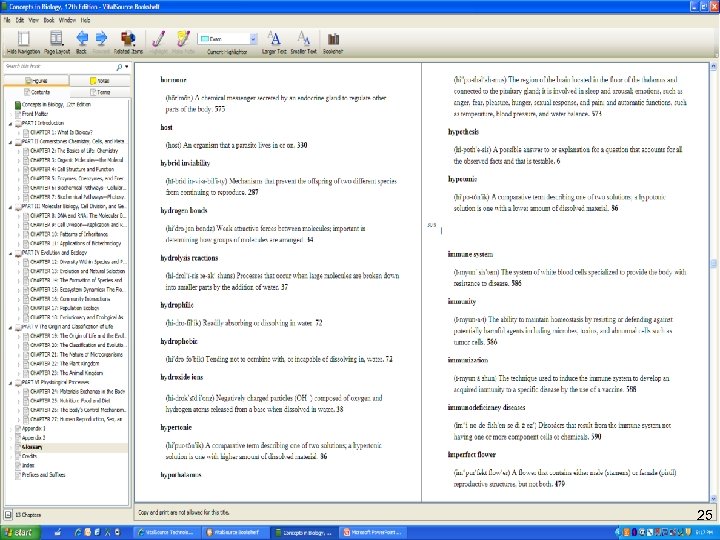Viewport: 720px width, 540px height.
Task: Click the Forward arrow icon
Action: pos(101,38)
